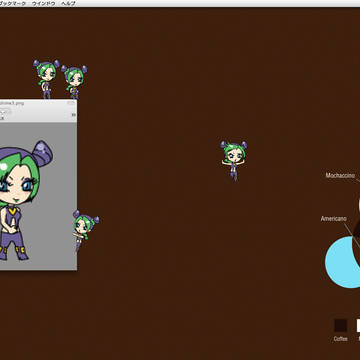This screenshot has width=360, height=360.
Task: Click the light blue circle in the coffee chart
Action: pos(342,262)
